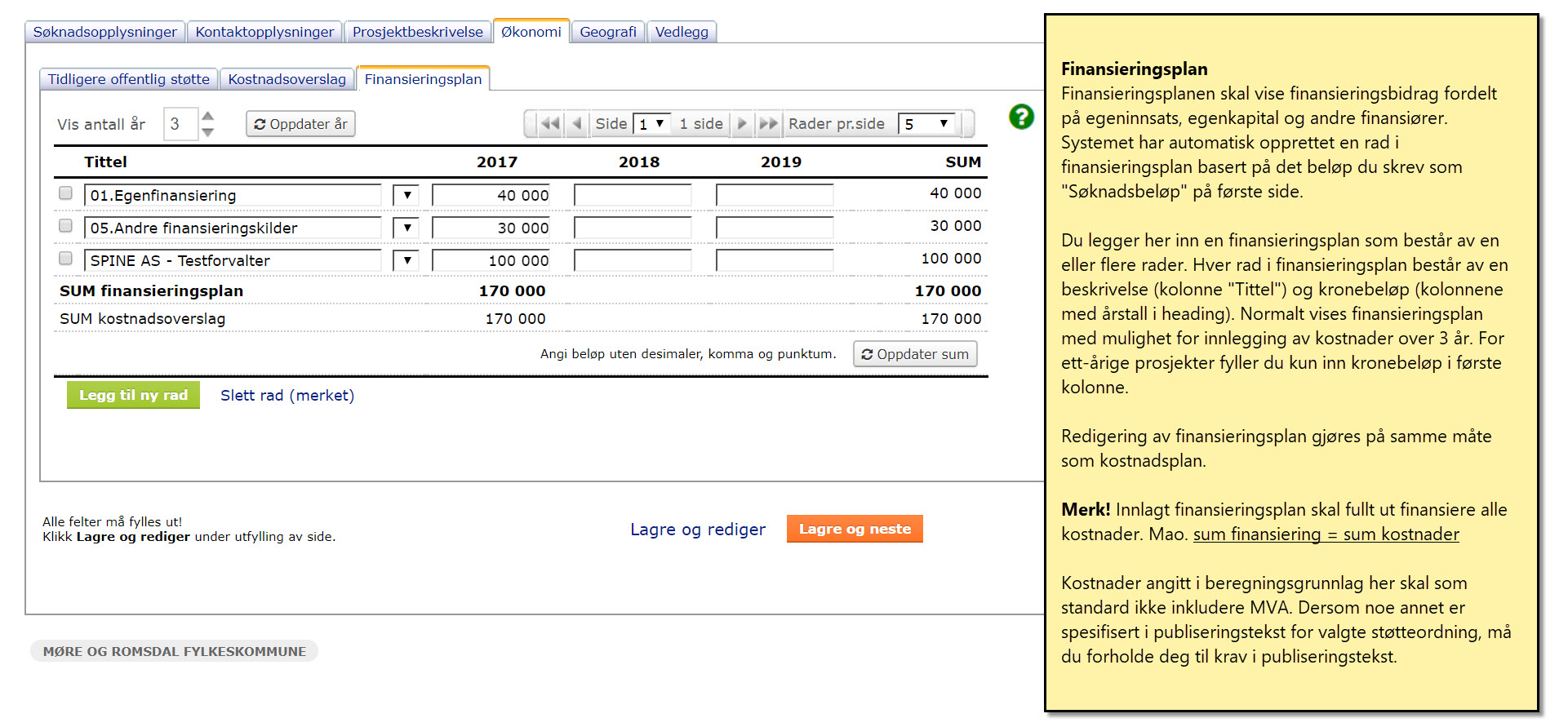1568x727 pixels.
Task: Decrease Vis antall år with down arrow
Action: (208, 132)
